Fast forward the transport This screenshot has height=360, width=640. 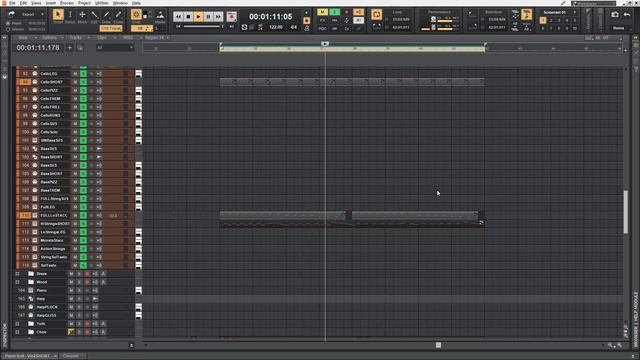pyautogui.click(x=219, y=17)
